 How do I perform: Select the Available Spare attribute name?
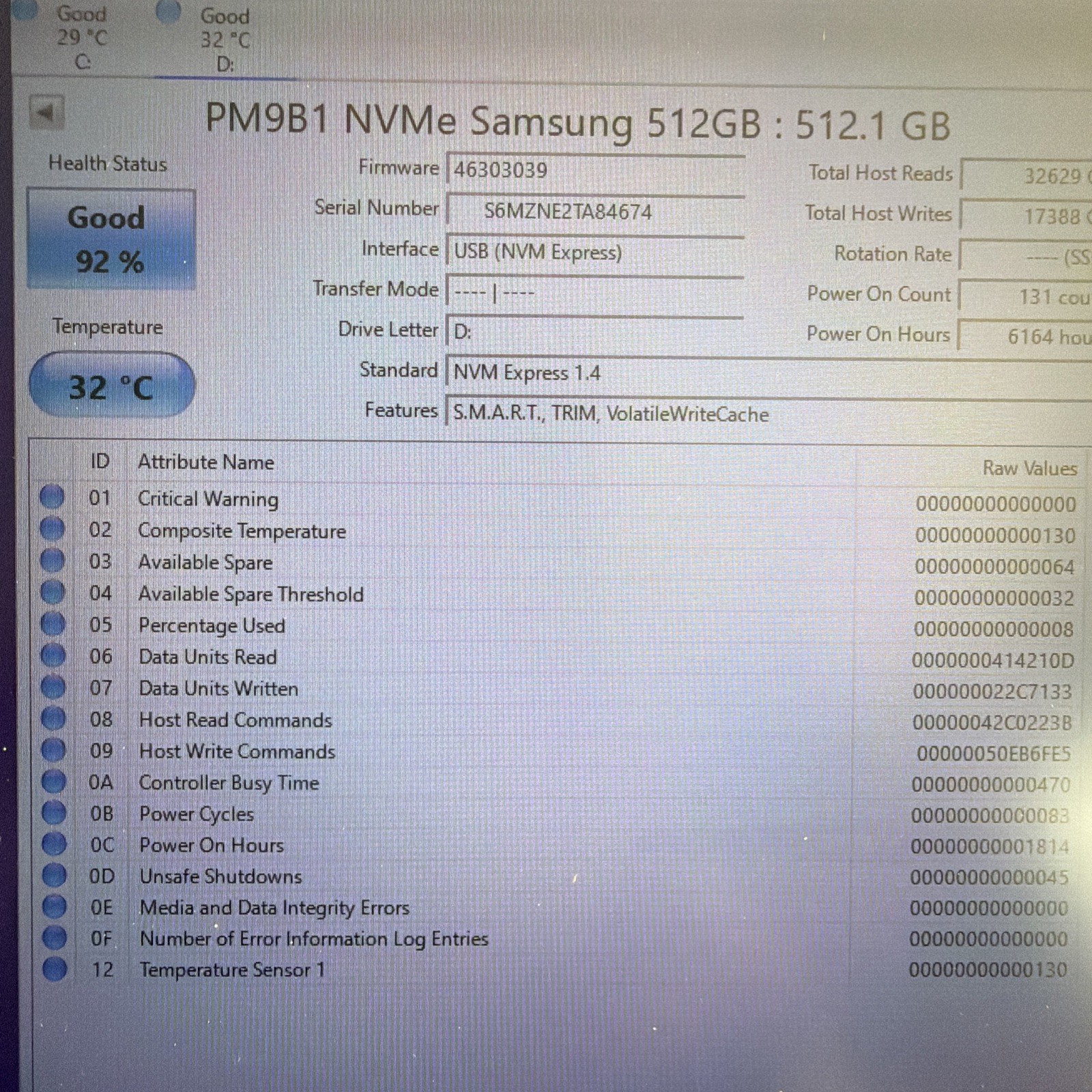pos(205,562)
